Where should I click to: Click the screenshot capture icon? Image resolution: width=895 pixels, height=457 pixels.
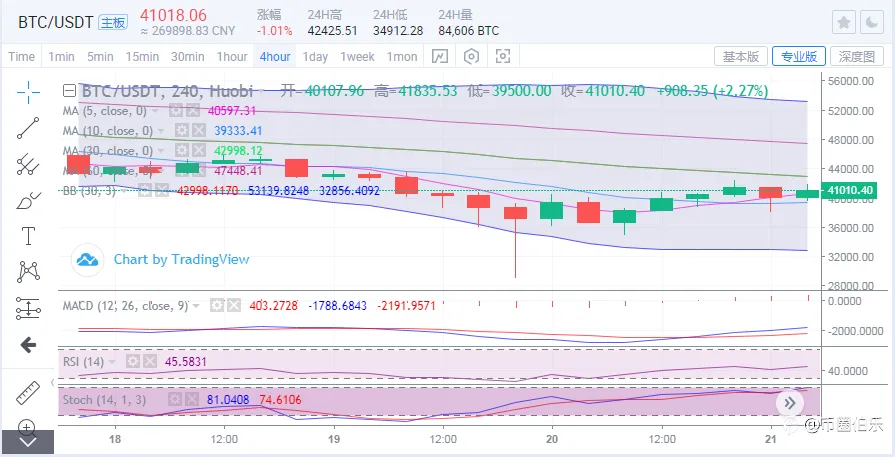502,56
